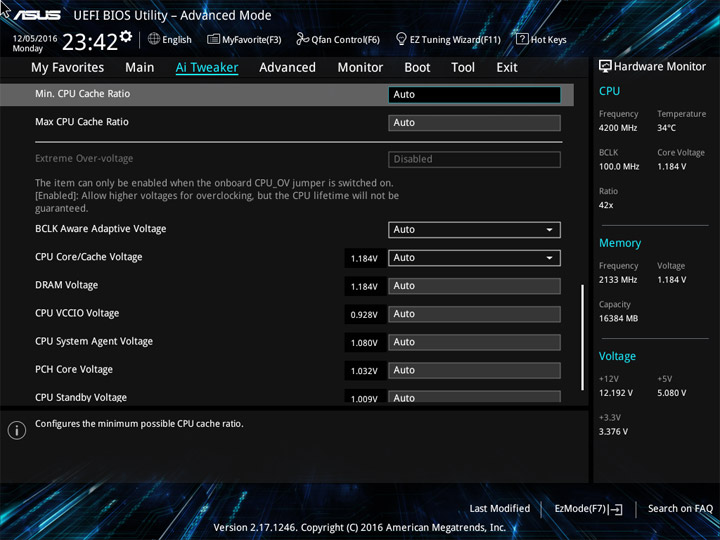Click the PCH Core Voltage label
720x540 pixels.
[74, 370]
